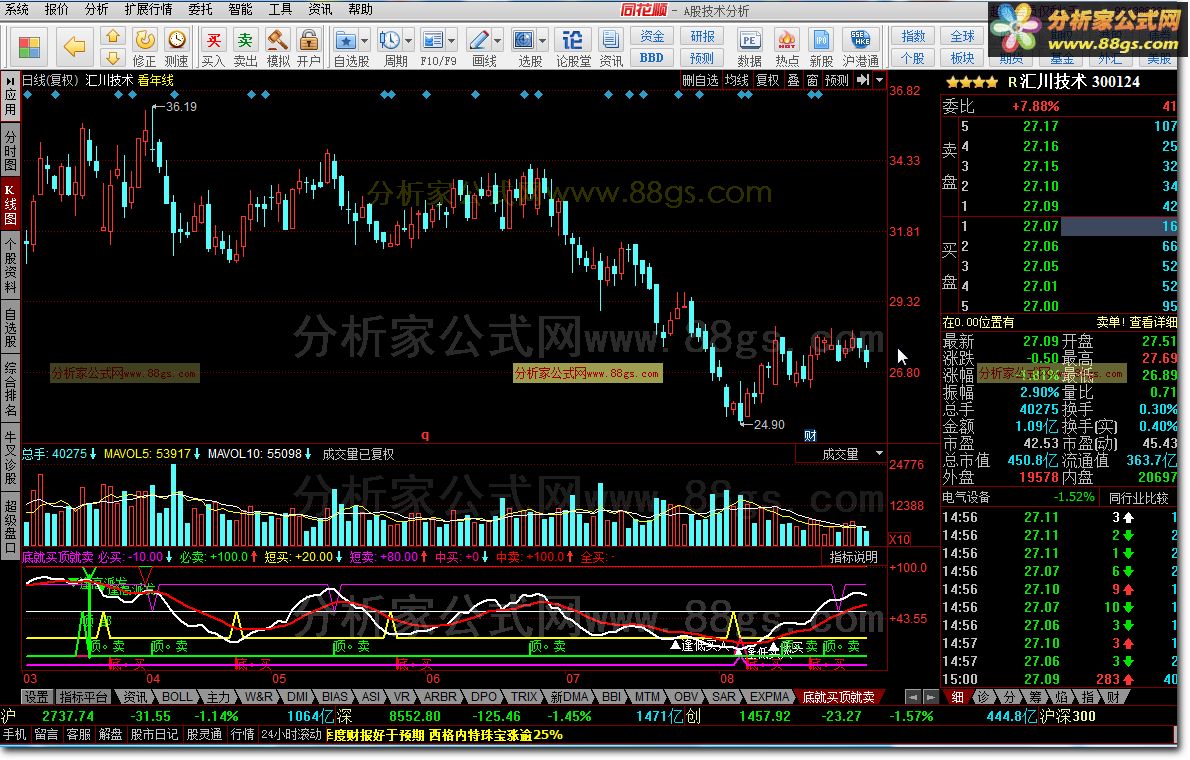This screenshot has width=1190, height=760.
Task: Click the 设置 button below chart
Action: coord(36,696)
